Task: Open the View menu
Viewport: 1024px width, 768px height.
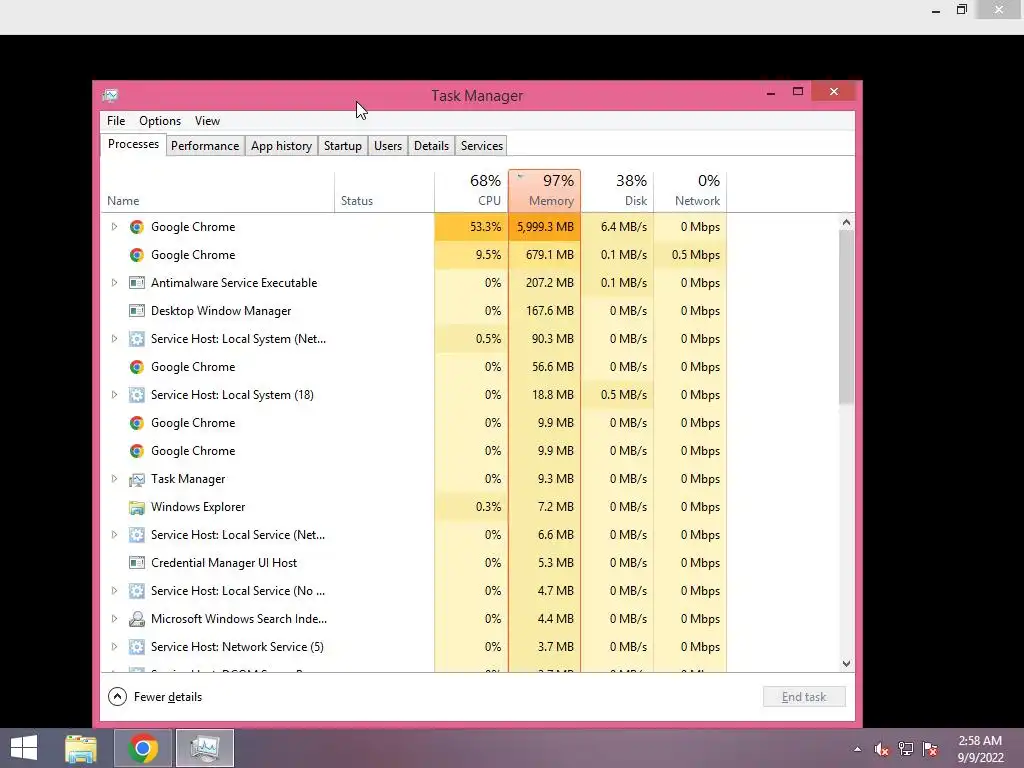Action: point(207,121)
